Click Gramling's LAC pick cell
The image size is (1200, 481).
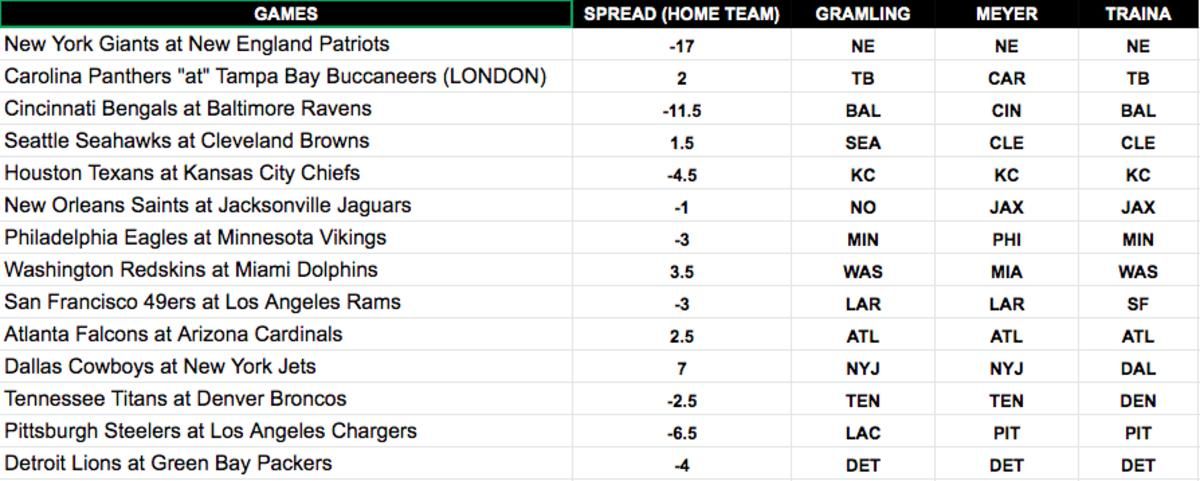863,432
